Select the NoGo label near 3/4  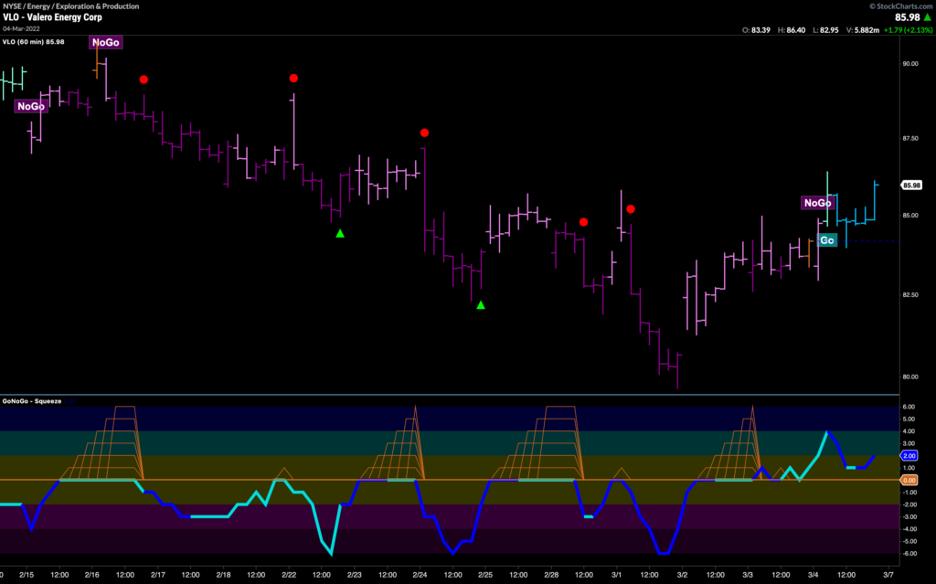pos(817,203)
